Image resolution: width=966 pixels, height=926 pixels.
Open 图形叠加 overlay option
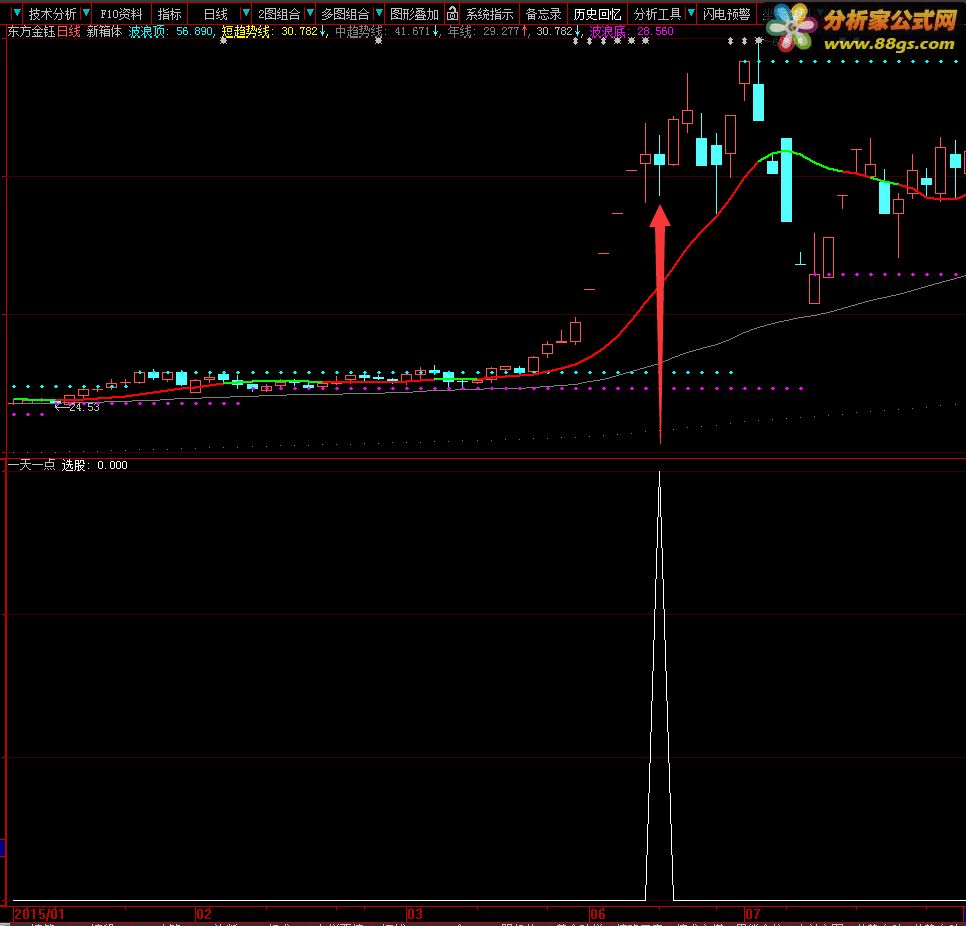pos(414,14)
